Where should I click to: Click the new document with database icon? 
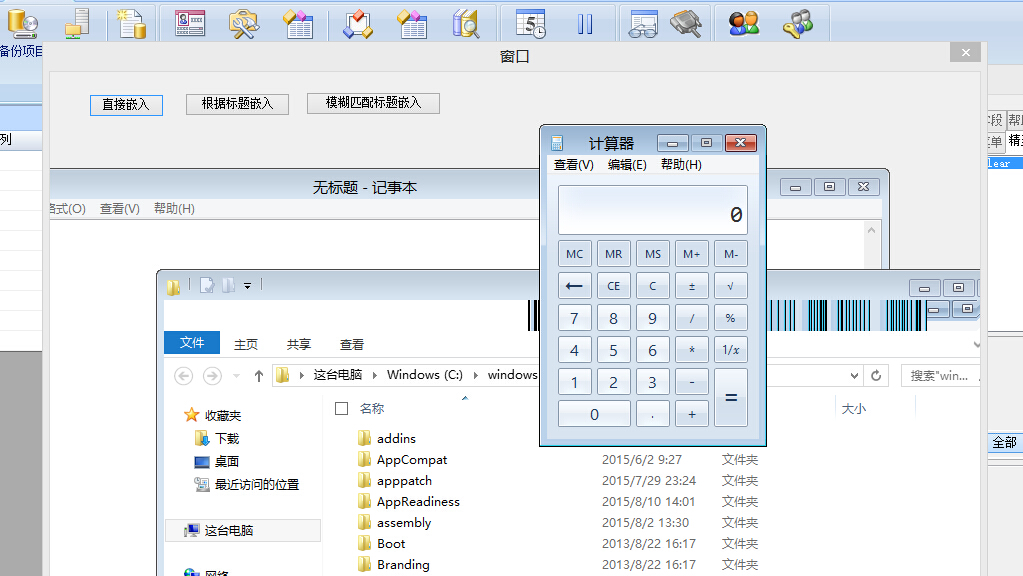(131, 24)
